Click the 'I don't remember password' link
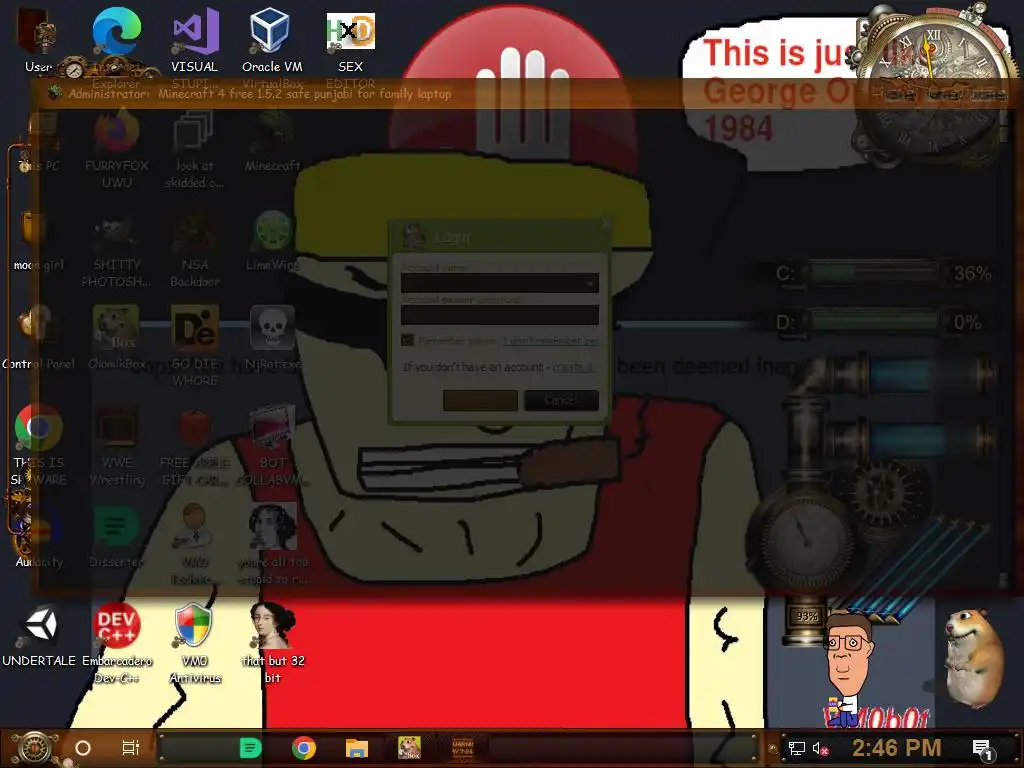This screenshot has width=1024, height=768. [x=551, y=341]
